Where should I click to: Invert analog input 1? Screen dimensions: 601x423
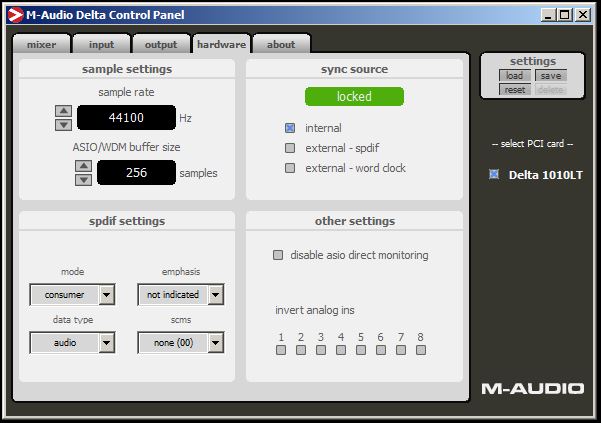pos(281,350)
